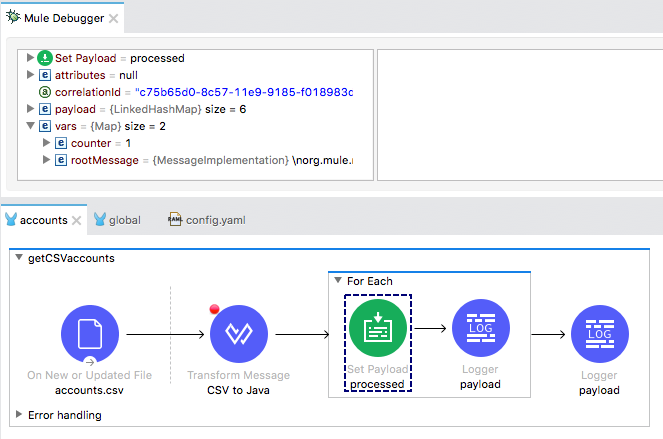Image resolution: width=663 pixels, height=439 pixels.
Task: Collapse the vars Map row
Action: [x=30, y=126]
